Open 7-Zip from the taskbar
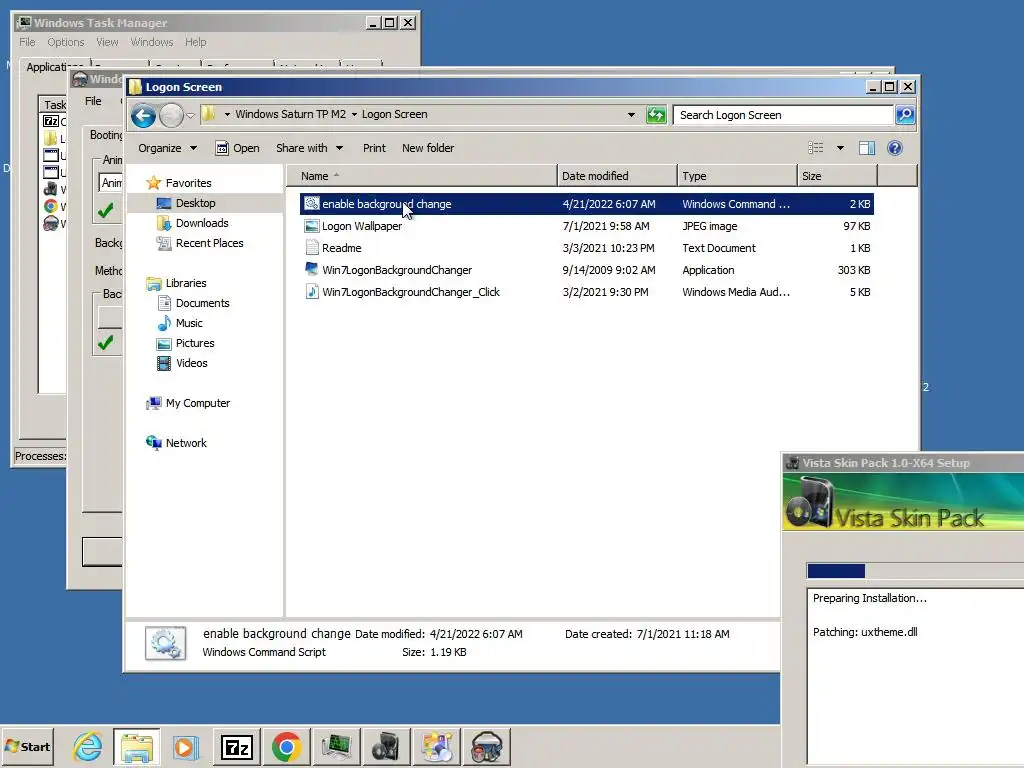This screenshot has height=768, width=1024. point(236,746)
